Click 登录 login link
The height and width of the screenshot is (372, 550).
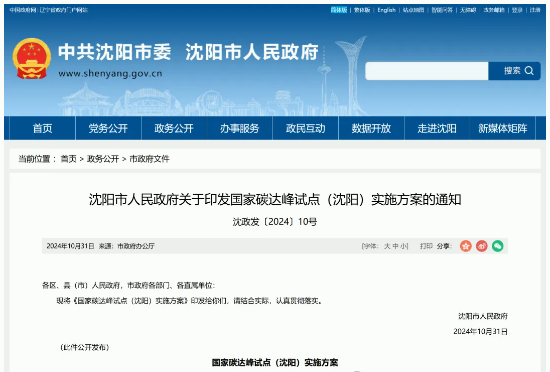tap(517, 10)
